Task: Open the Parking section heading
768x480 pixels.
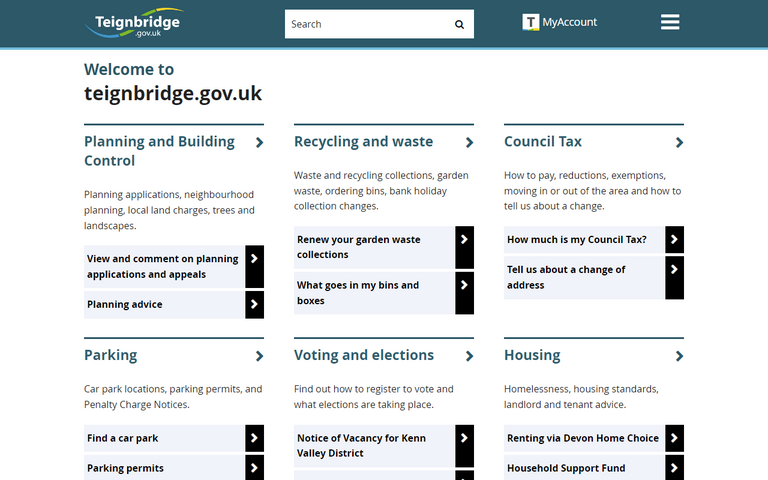Action: (x=111, y=355)
